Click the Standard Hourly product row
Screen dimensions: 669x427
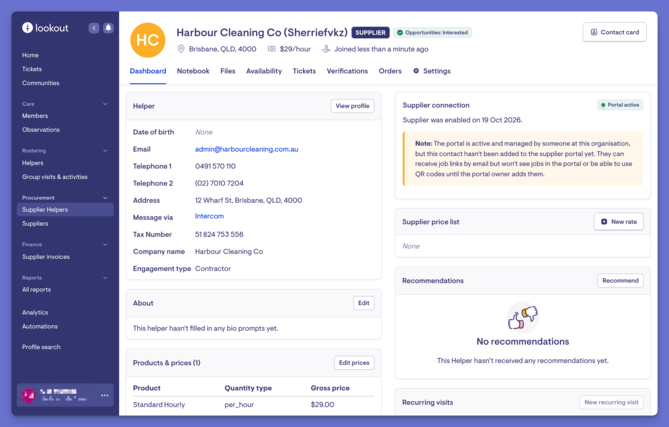pos(253,405)
